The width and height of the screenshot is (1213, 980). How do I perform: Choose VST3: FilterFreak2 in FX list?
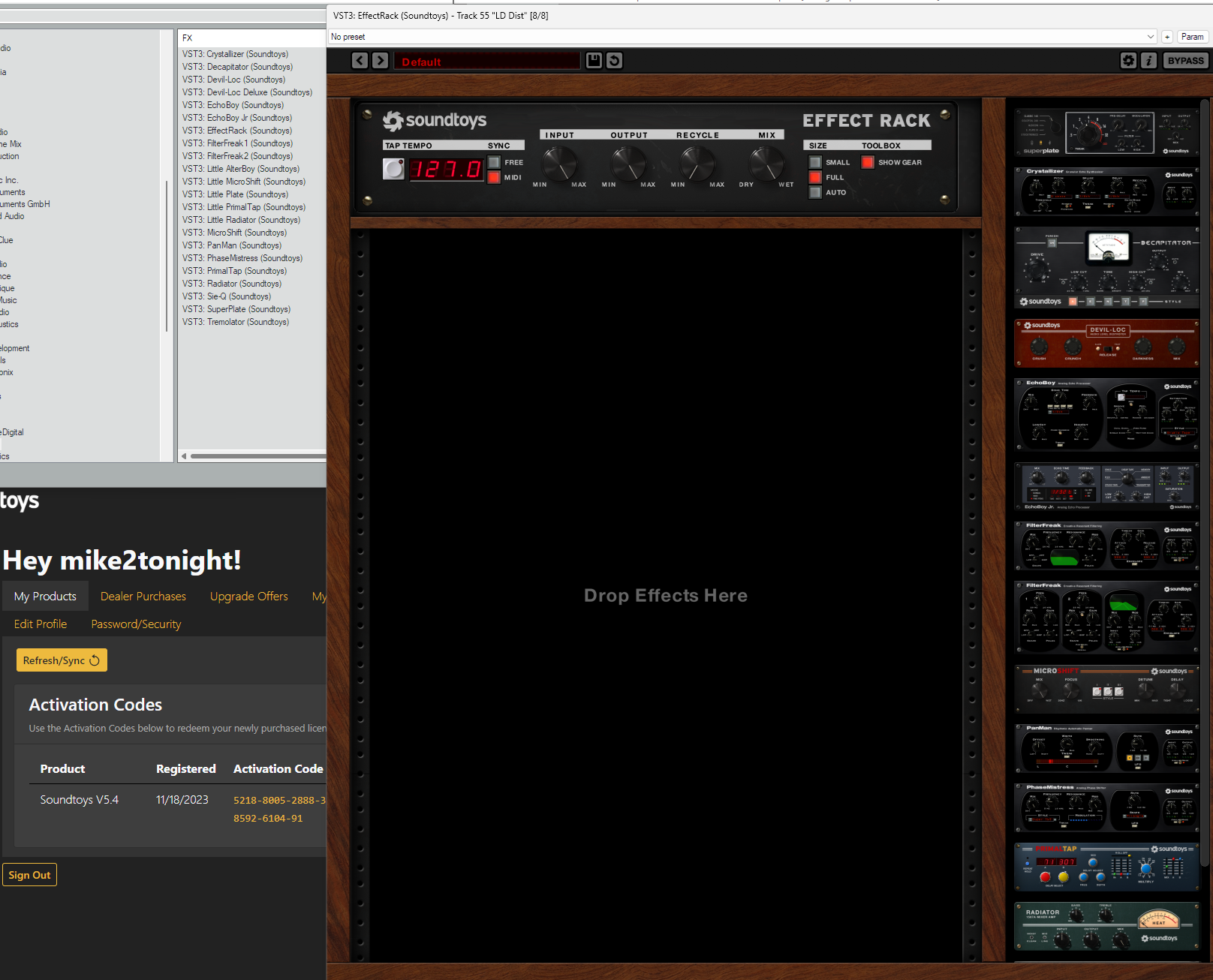click(x=237, y=156)
